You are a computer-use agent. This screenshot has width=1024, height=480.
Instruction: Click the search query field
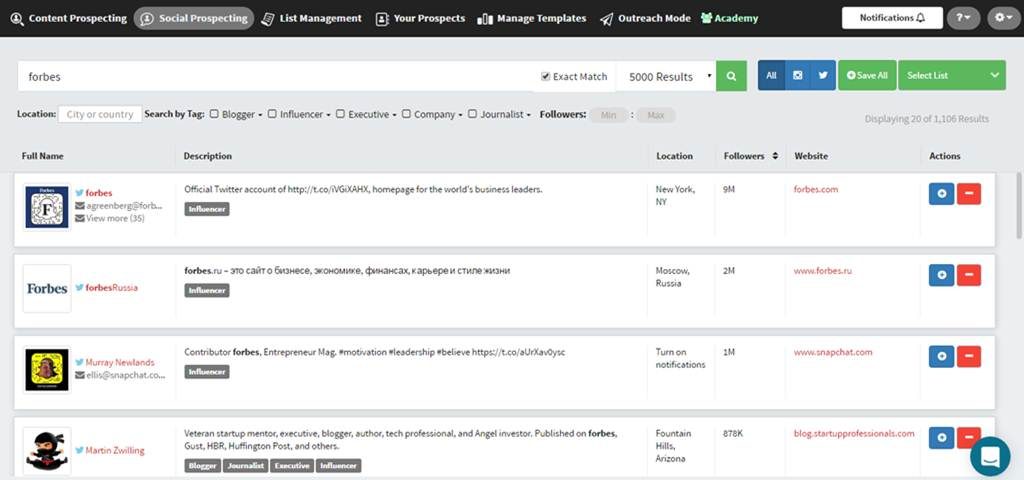[x=276, y=76]
